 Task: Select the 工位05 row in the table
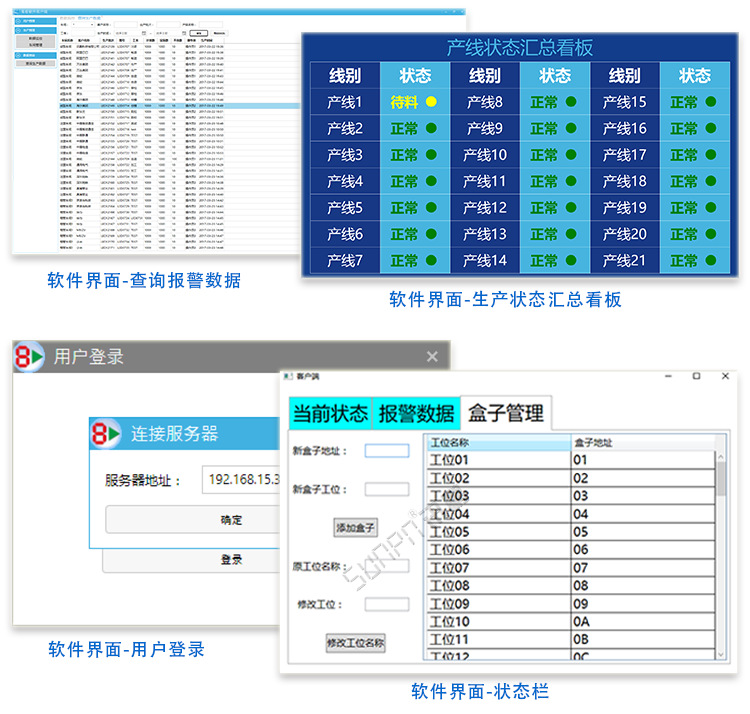click(x=497, y=532)
